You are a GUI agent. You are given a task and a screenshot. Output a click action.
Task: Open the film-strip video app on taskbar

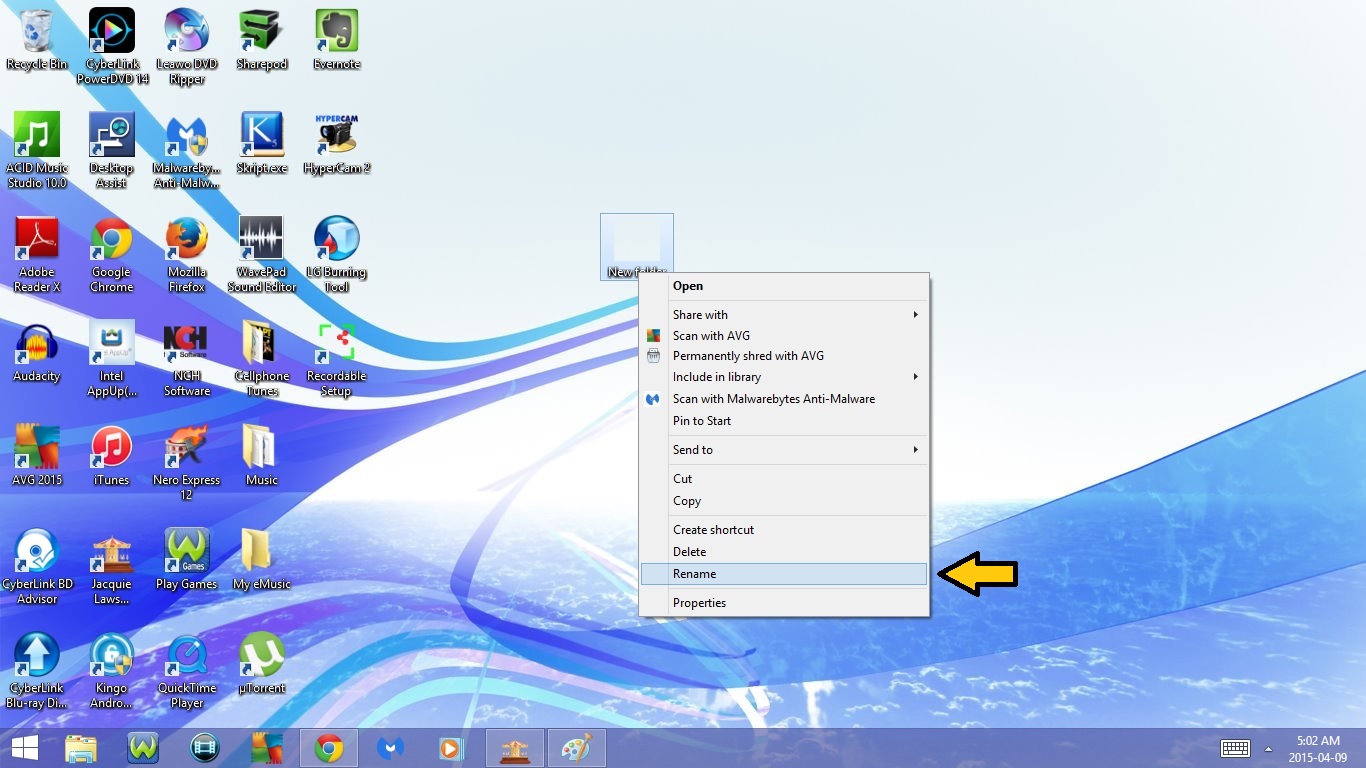click(205, 748)
